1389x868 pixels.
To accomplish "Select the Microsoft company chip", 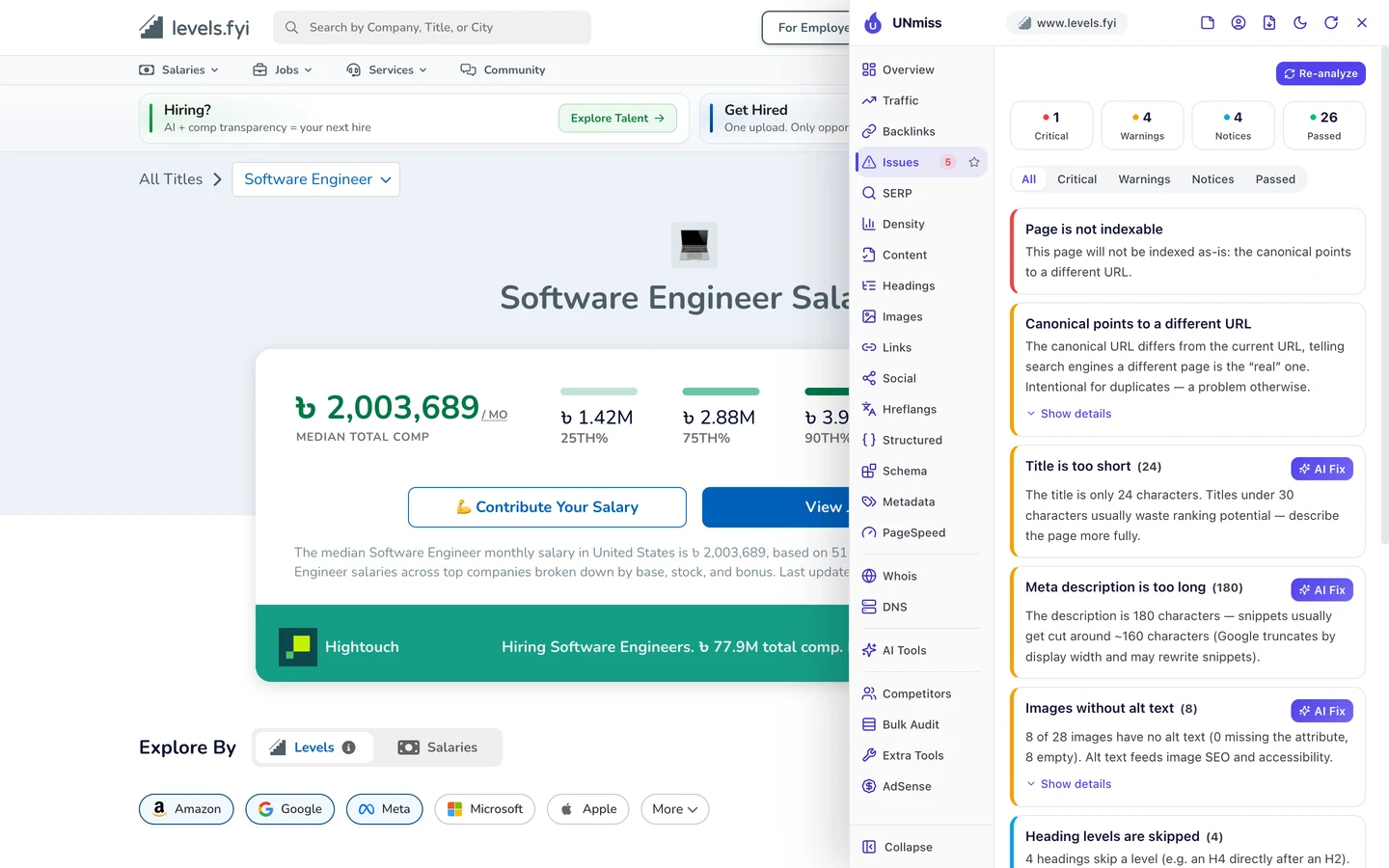I will pos(485,809).
